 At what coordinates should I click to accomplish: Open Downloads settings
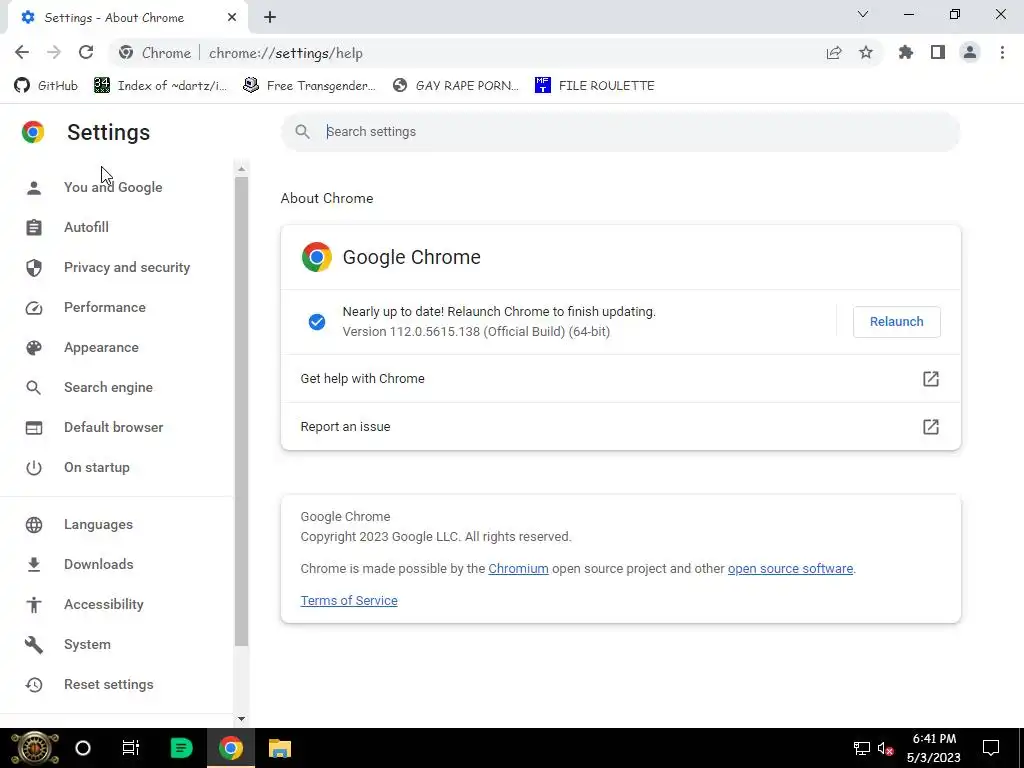pyautogui.click(x=99, y=564)
